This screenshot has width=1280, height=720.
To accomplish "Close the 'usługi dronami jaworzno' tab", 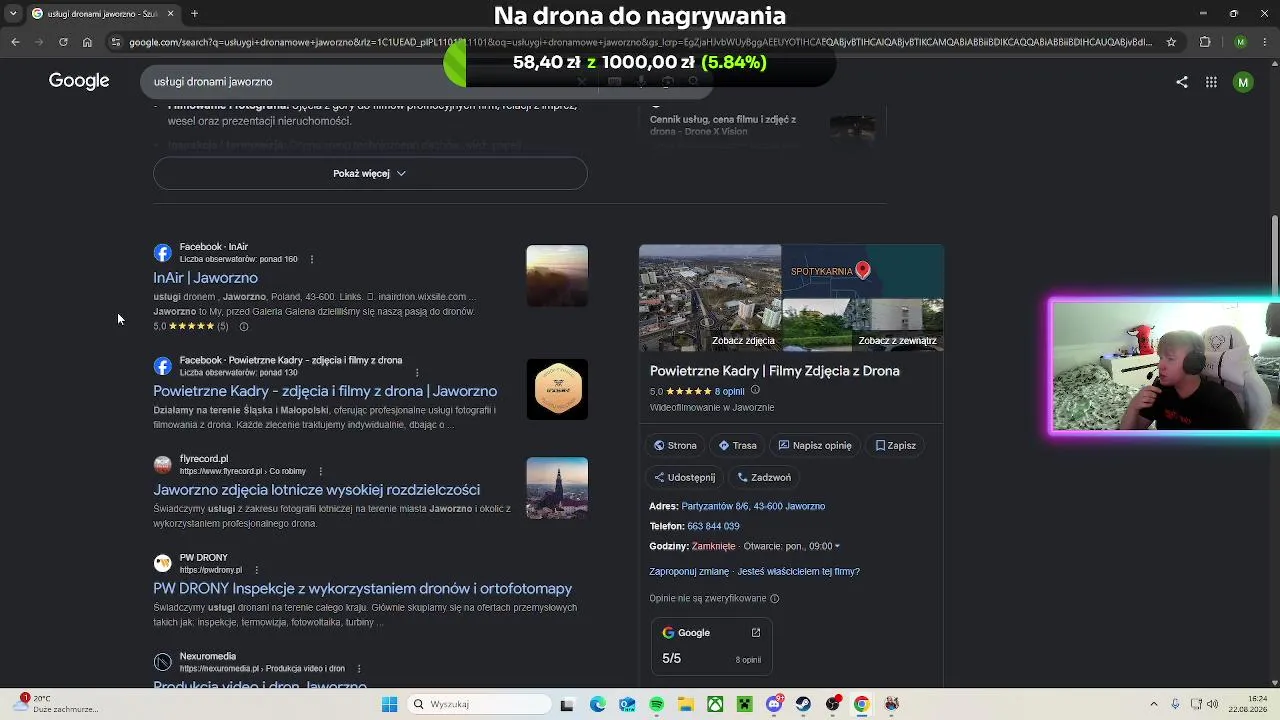I will (170, 13).
